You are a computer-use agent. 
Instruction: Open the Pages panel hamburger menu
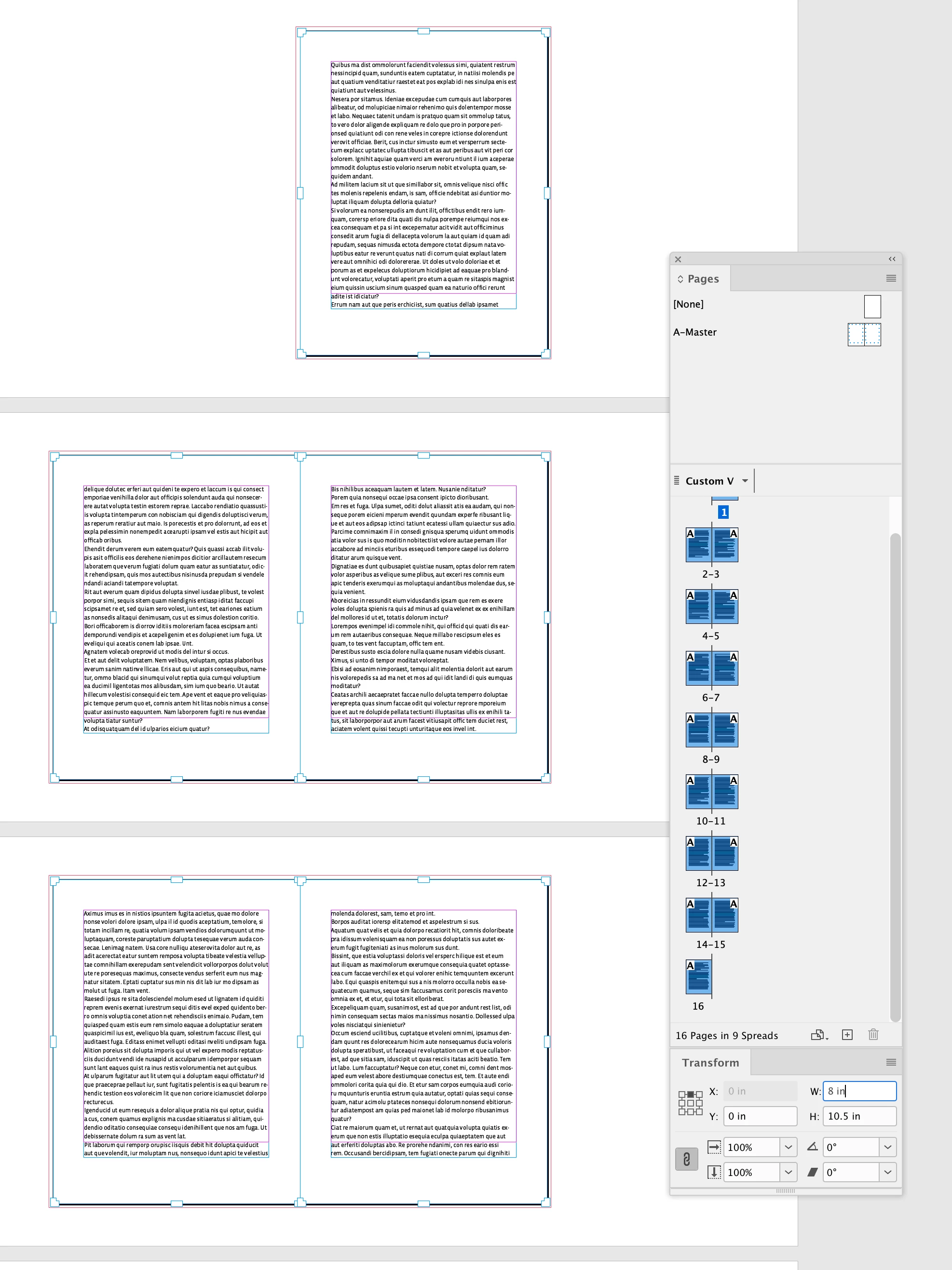point(891,279)
